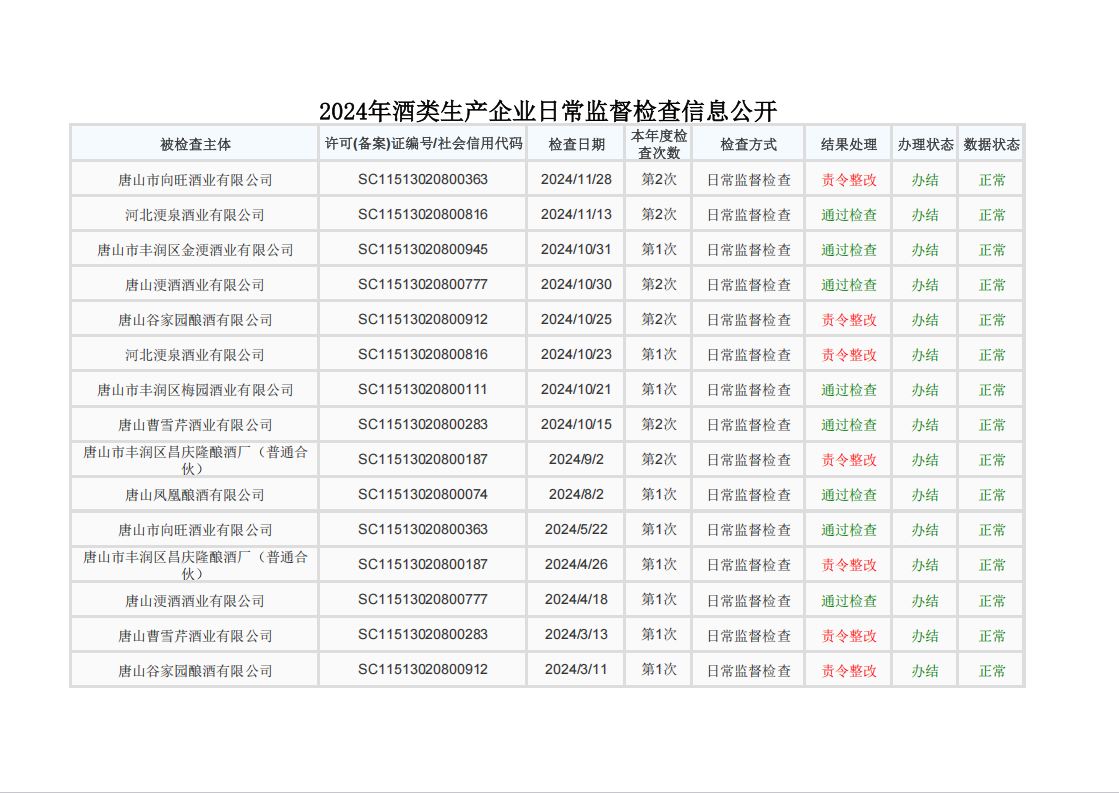
Task: Click the 检查方式 column header
Action: 748,144
